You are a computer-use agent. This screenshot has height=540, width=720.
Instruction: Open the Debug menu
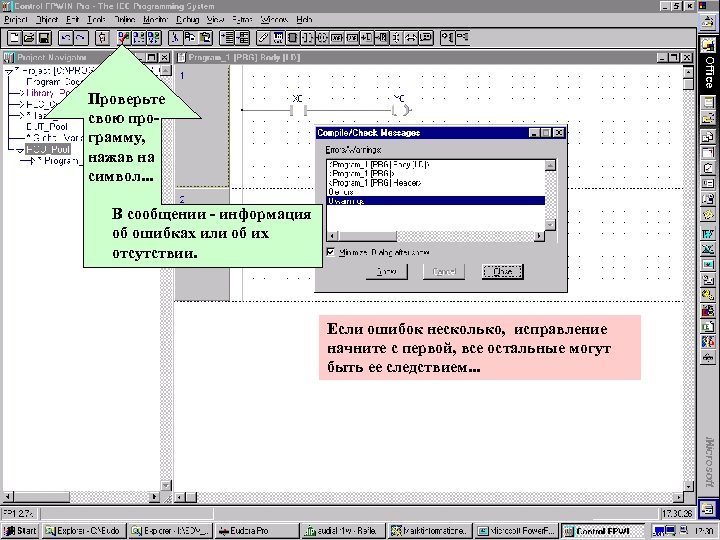point(187,19)
